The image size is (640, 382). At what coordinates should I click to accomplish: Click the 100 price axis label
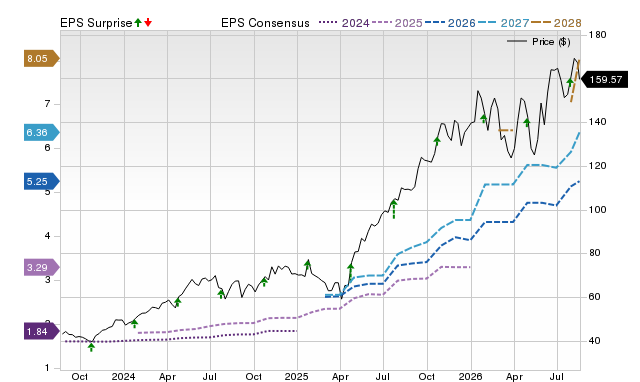597,209
